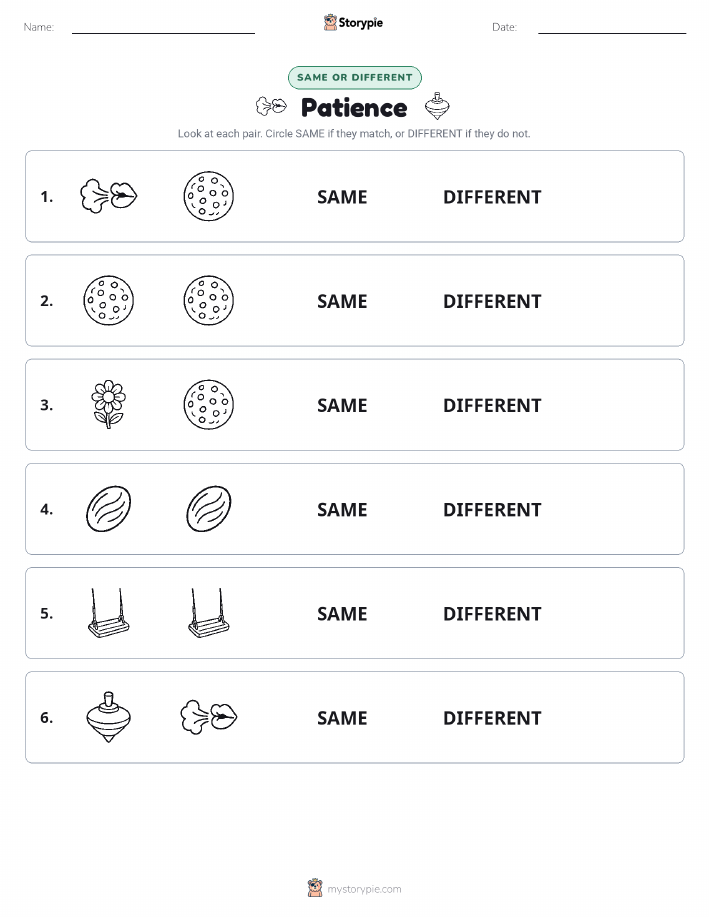Viewport: 709px width, 917px height.
Task: Select SAME for pair 2
Action: [342, 301]
